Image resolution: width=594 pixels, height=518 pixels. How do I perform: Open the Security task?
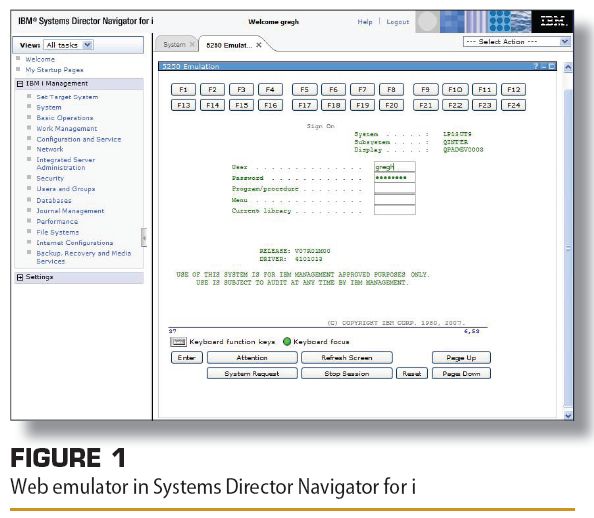coord(50,178)
